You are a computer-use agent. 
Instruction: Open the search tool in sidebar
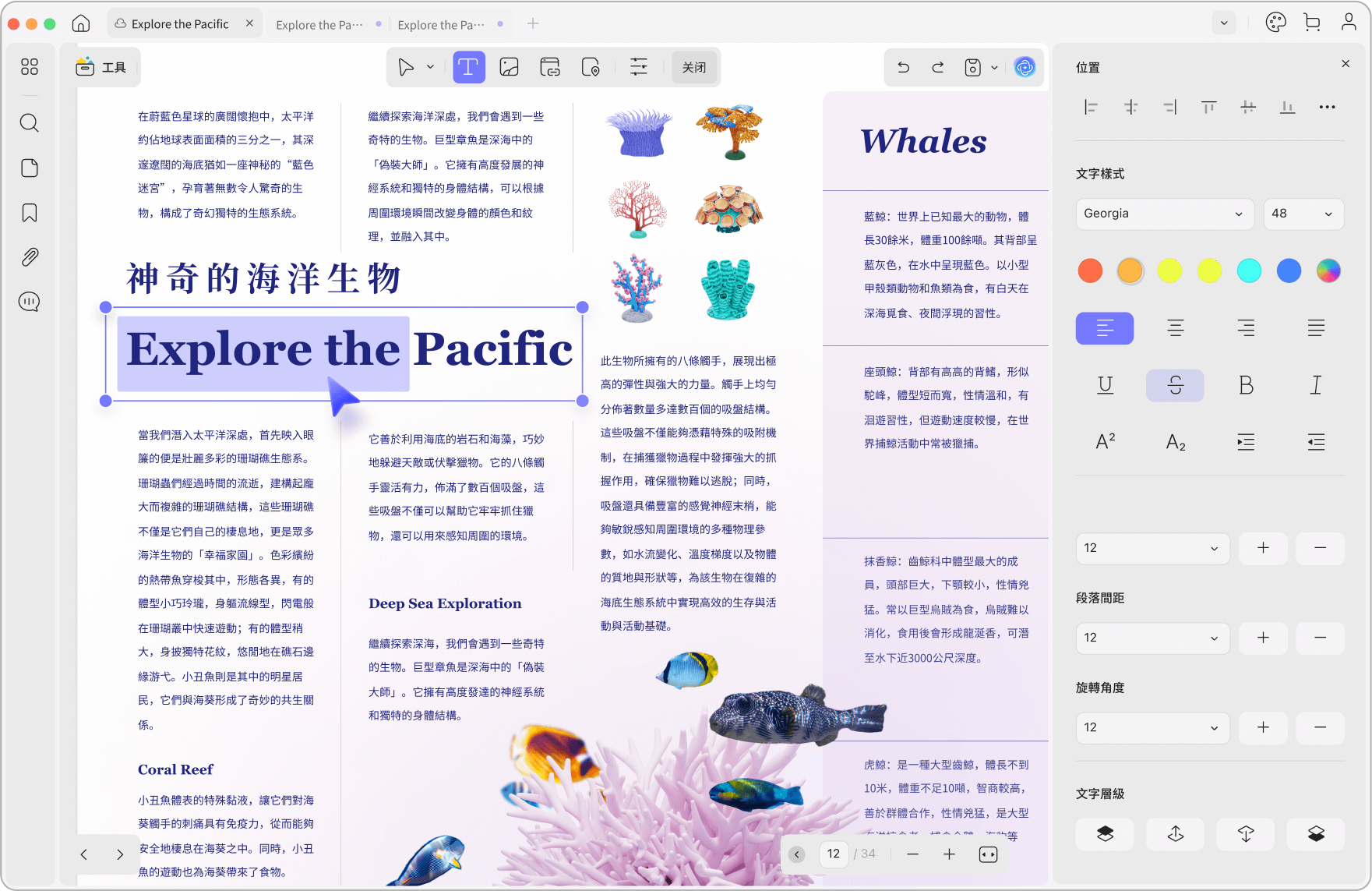pos(30,122)
